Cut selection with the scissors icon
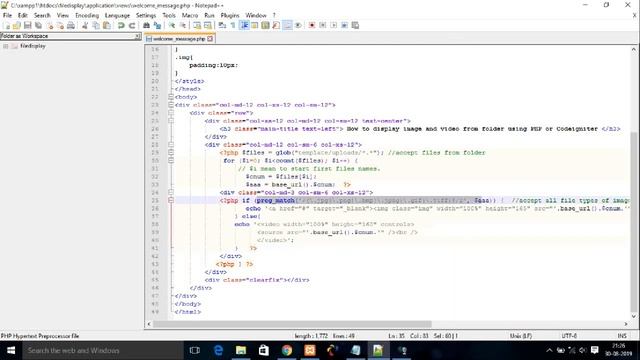The width and height of the screenshot is (640, 360). (85, 25)
